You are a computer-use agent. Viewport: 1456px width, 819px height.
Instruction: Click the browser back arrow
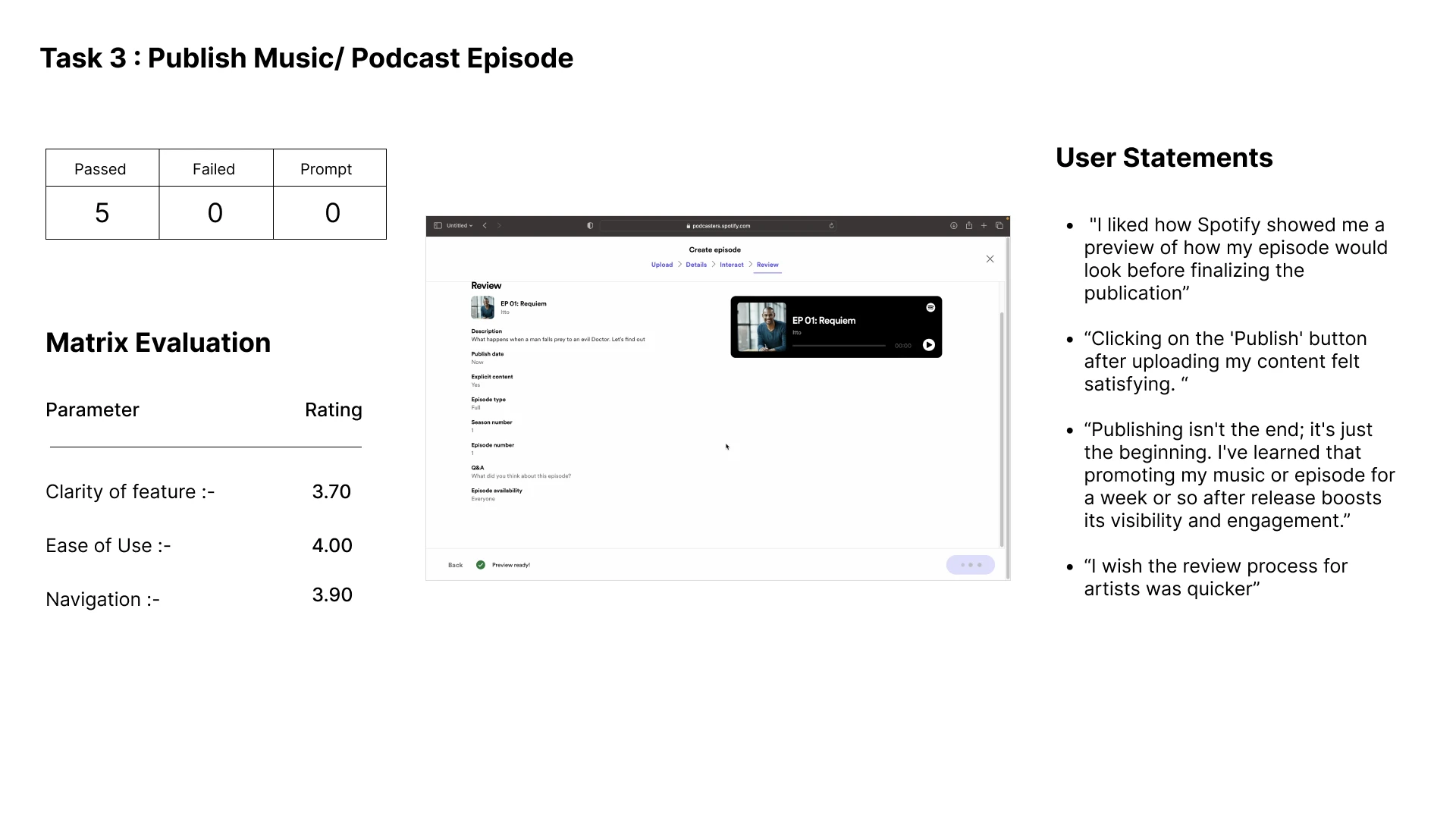click(x=485, y=226)
